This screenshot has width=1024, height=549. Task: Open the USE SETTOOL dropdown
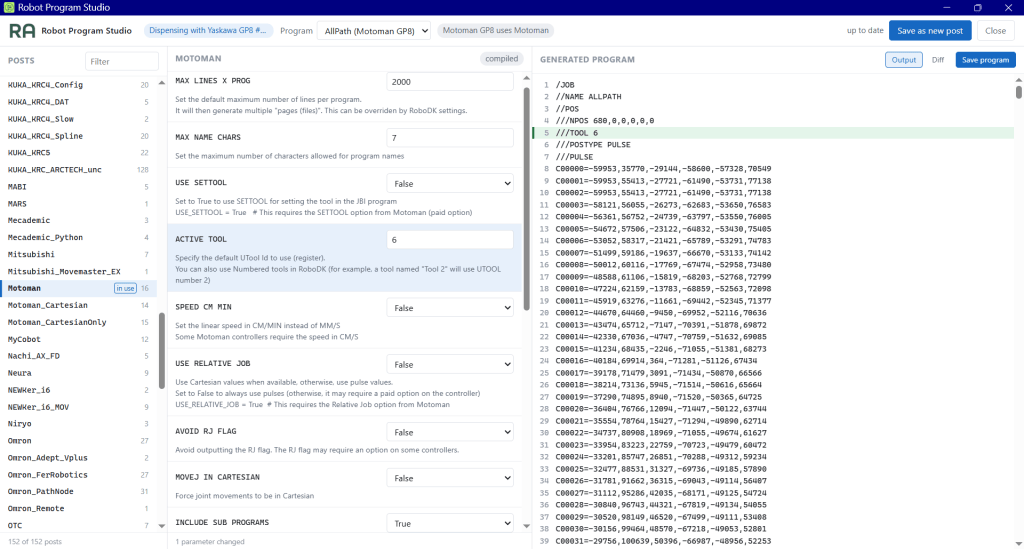[450, 183]
